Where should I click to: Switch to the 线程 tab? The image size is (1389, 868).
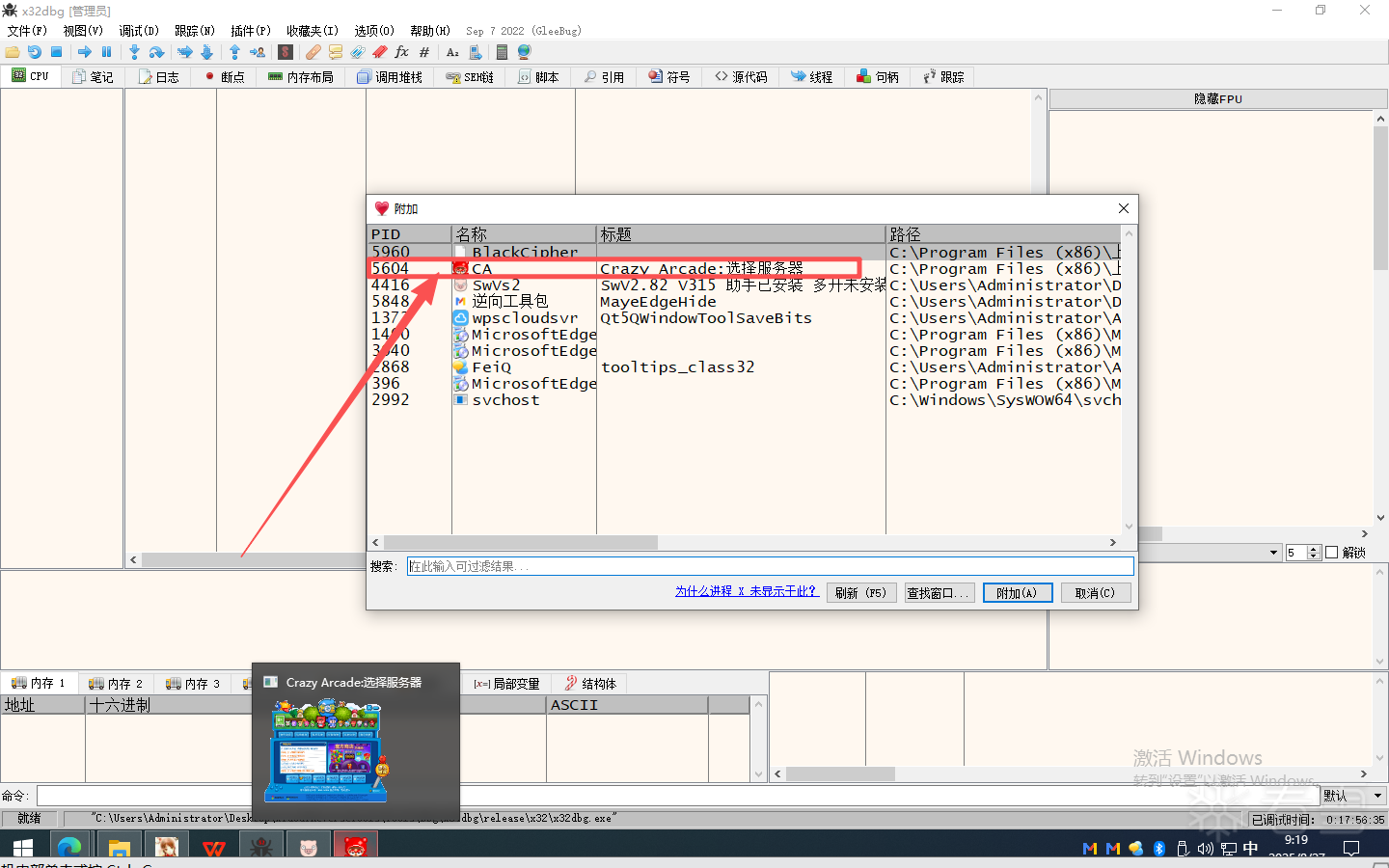pyautogui.click(x=811, y=77)
